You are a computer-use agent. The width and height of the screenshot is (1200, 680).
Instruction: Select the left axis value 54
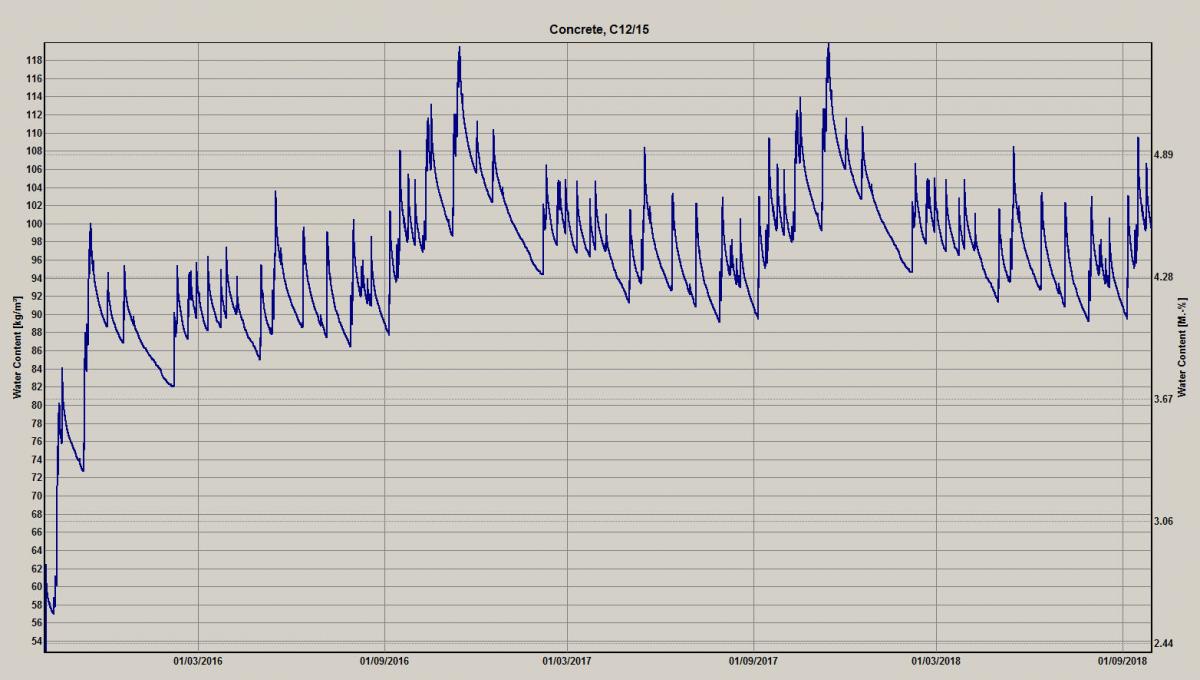coord(36,641)
